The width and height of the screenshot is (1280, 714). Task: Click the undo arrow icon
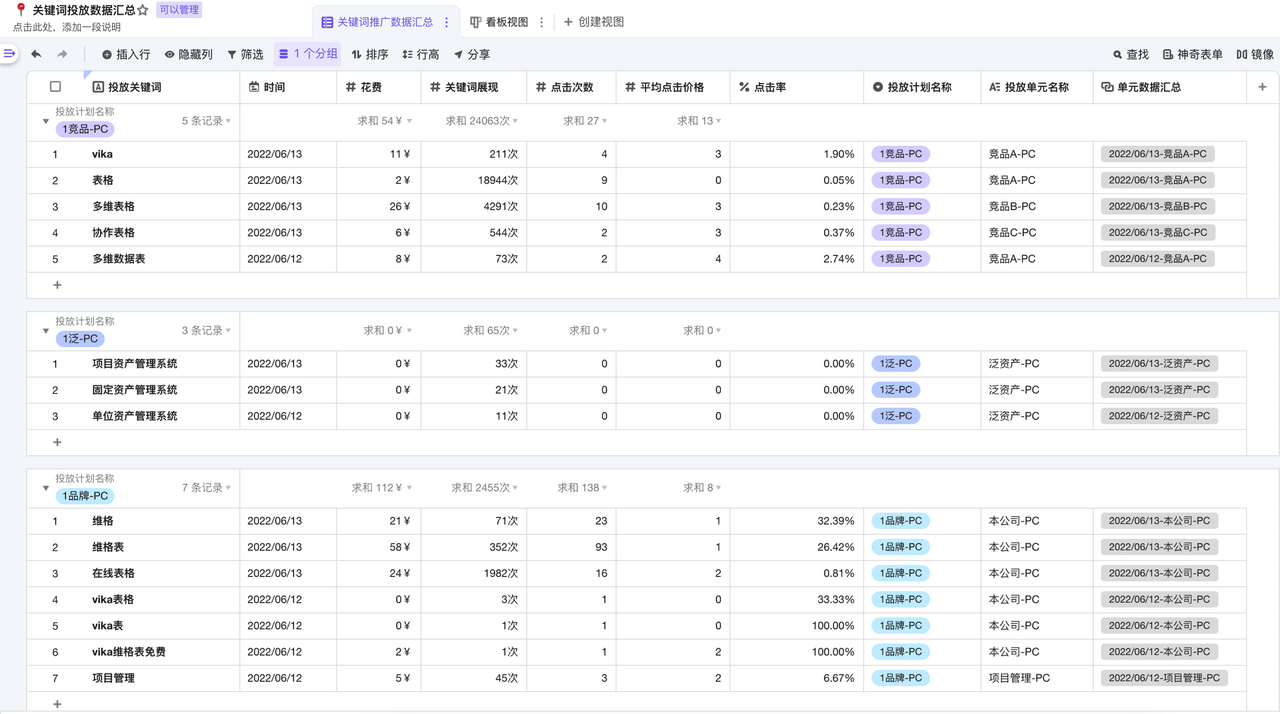[x=37, y=54]
